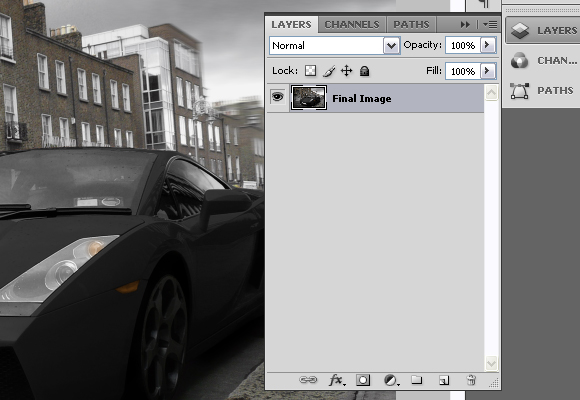This screenshot has height=400, width=580.
Task: Open the Opacity slider arrow
Action: (488, 45)
